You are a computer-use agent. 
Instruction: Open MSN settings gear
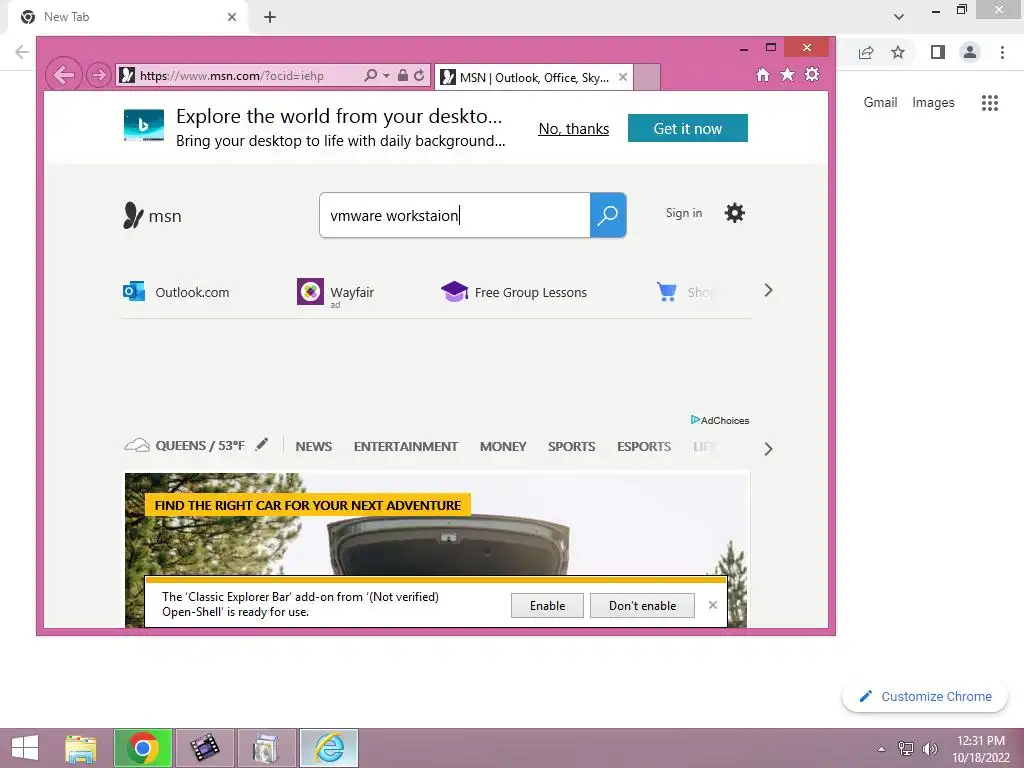(735, 213)
